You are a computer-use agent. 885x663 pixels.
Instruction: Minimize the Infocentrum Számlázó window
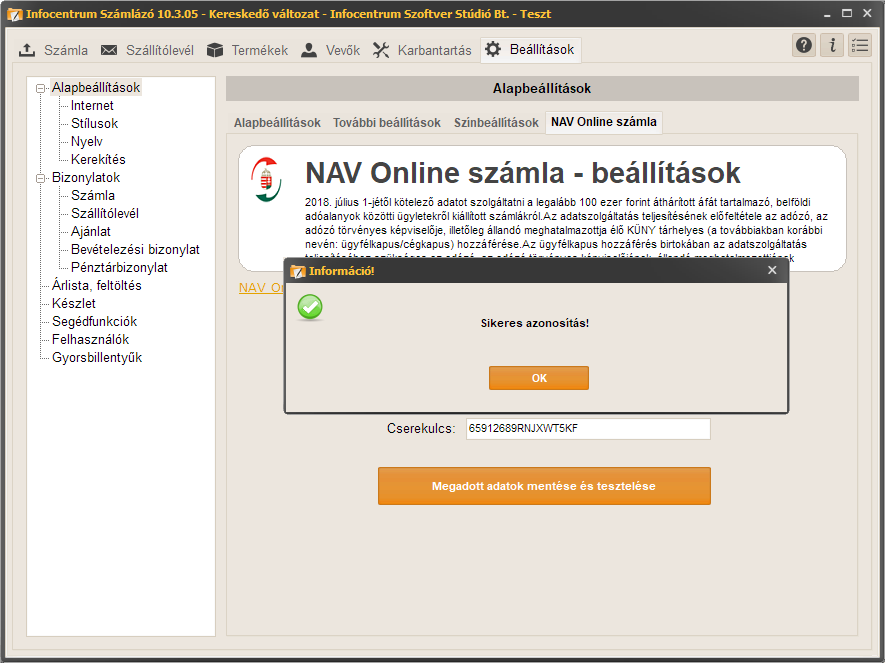pos(827,14)
